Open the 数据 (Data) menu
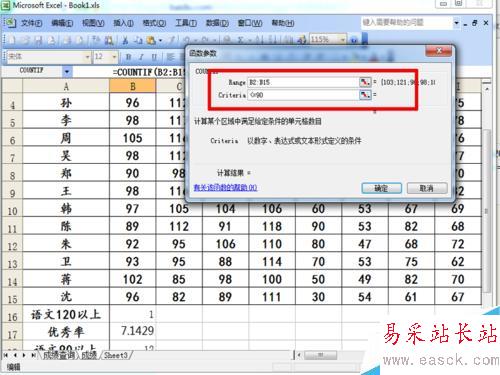Image resolution: width=500 pixels, height=375 pixels. pyautogui.click(x=217, y=23)
